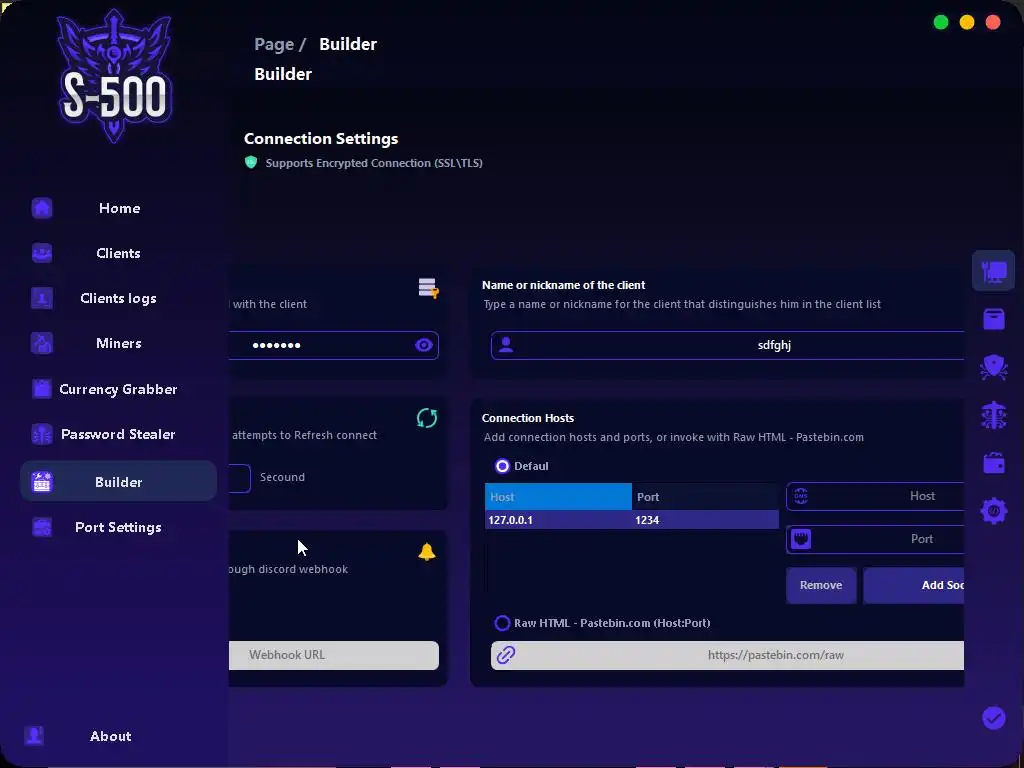Viewport: 1024px width, 768px height.
Task: Select Raw HTML - Pastebin.com radio button
Action: [502, 623]
